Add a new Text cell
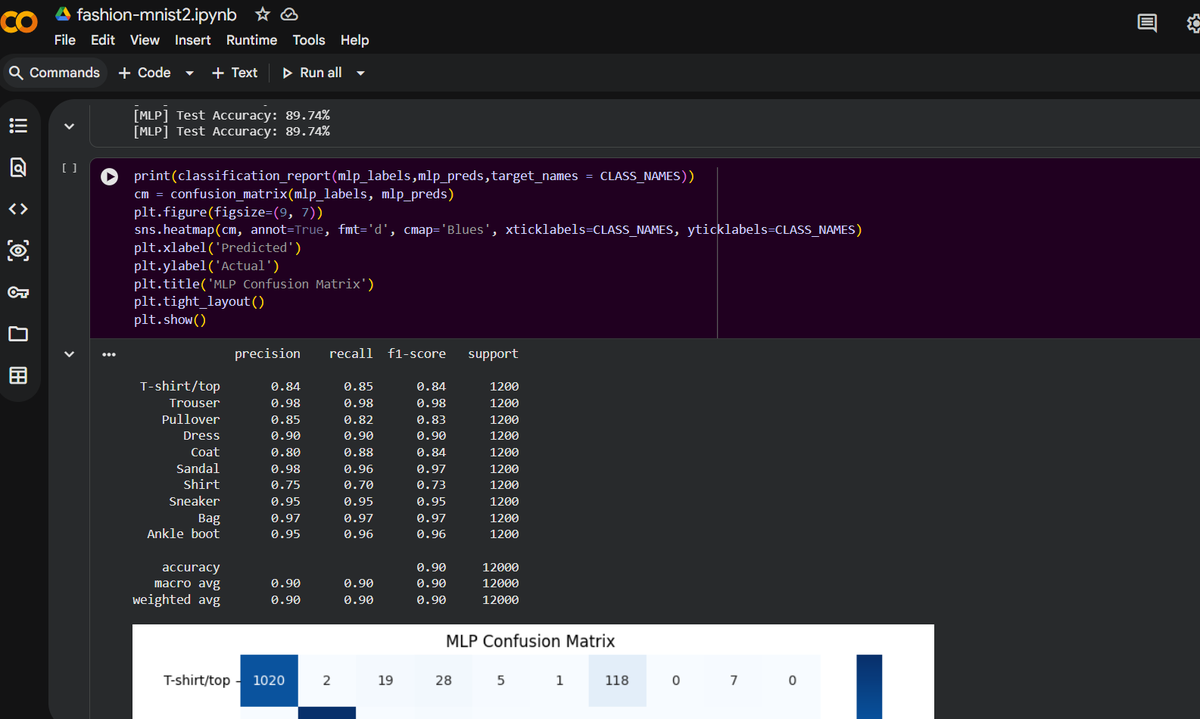Viewport: 1200px width, 719px height. tap(235, 73)
